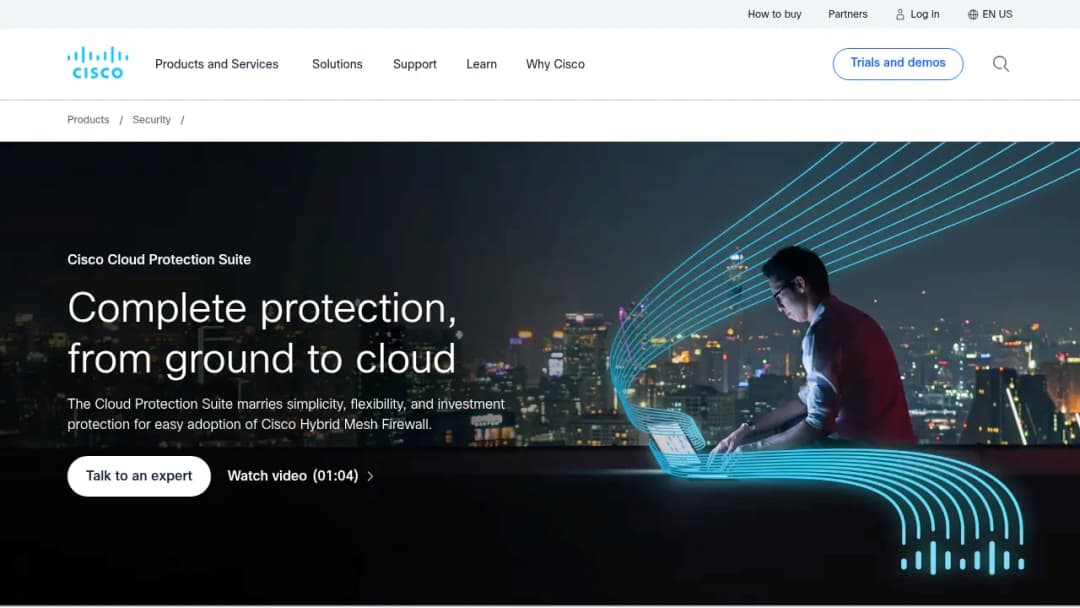Open the Why Cisco menu
This screenshot has width=1080, height=608.
[x=555, y=64]
